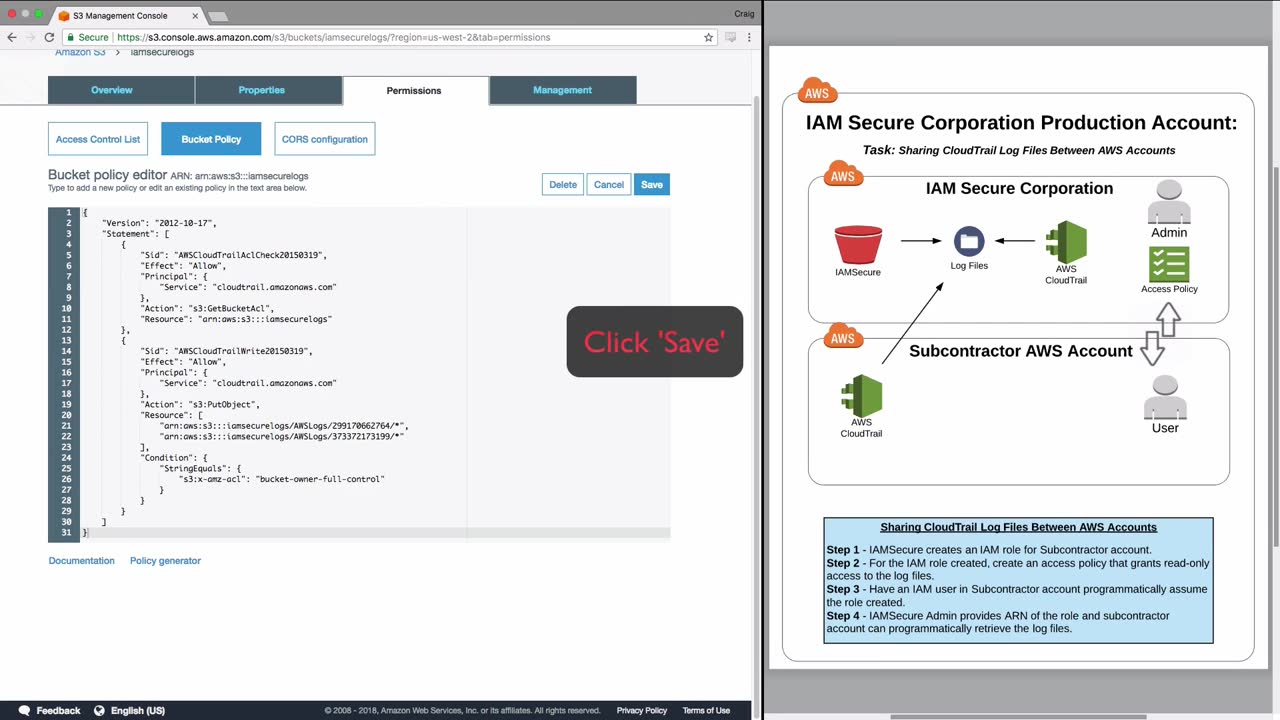Screen dimensions: 1280x720
Task: Close the S3 Management Console browser tab
Action: point(195,16)
